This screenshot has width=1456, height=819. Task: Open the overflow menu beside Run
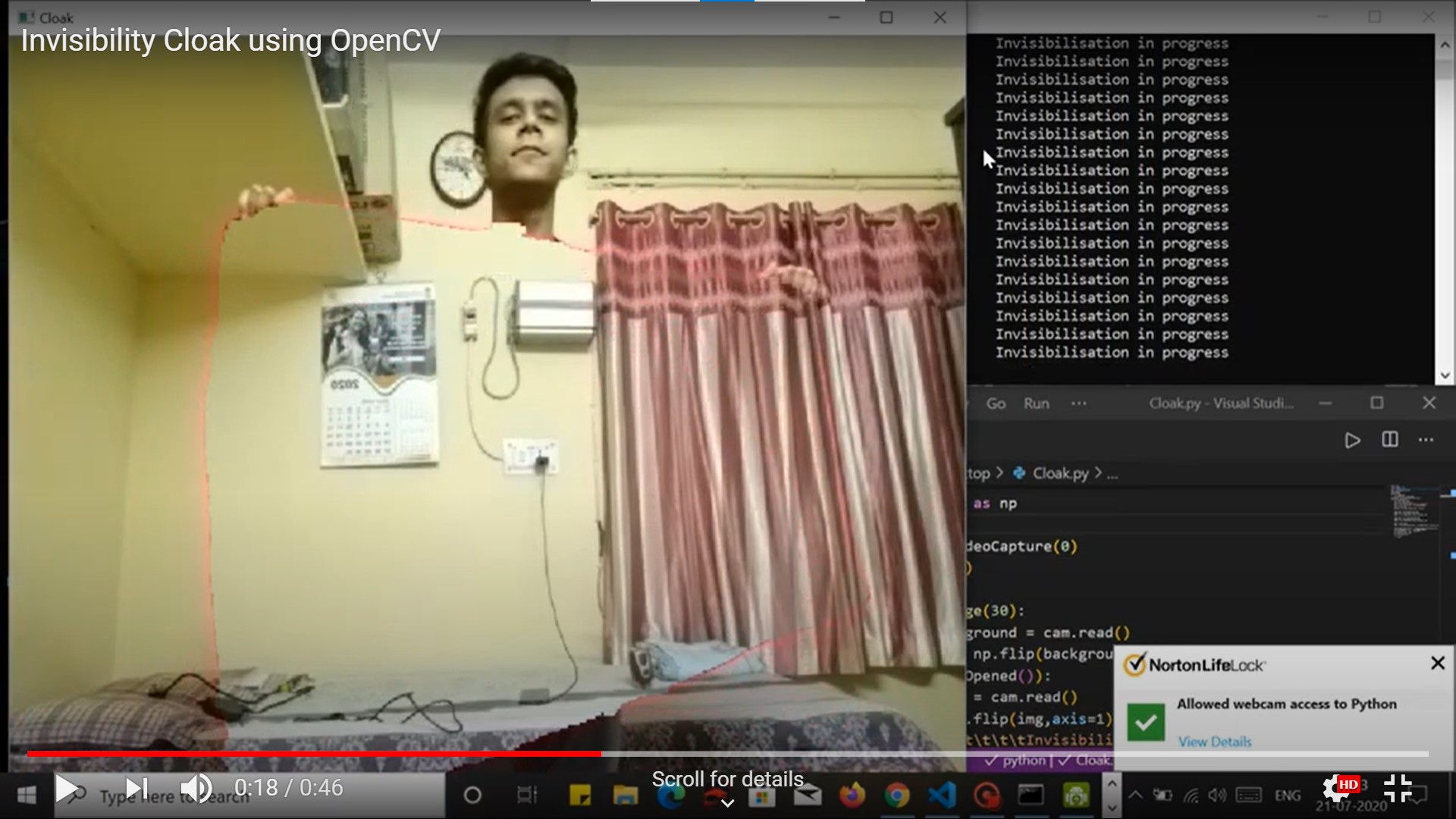point(1079,404)
